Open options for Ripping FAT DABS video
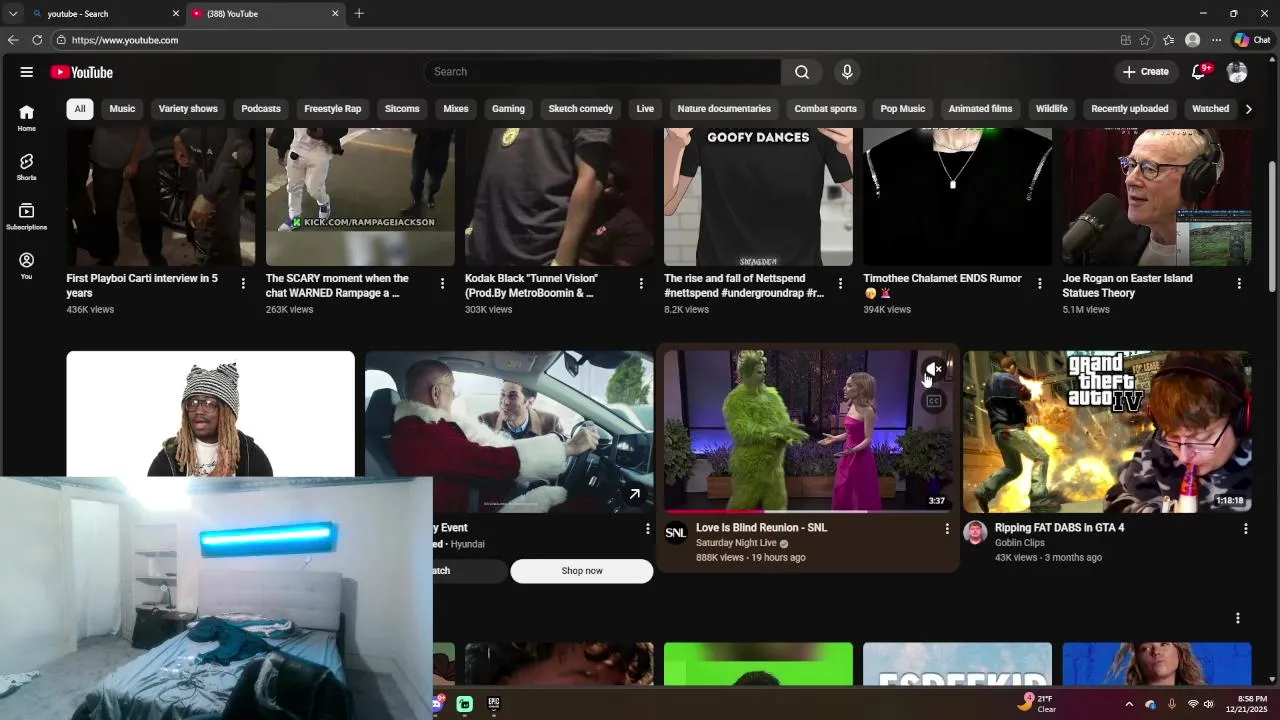 click(1246, 528)
